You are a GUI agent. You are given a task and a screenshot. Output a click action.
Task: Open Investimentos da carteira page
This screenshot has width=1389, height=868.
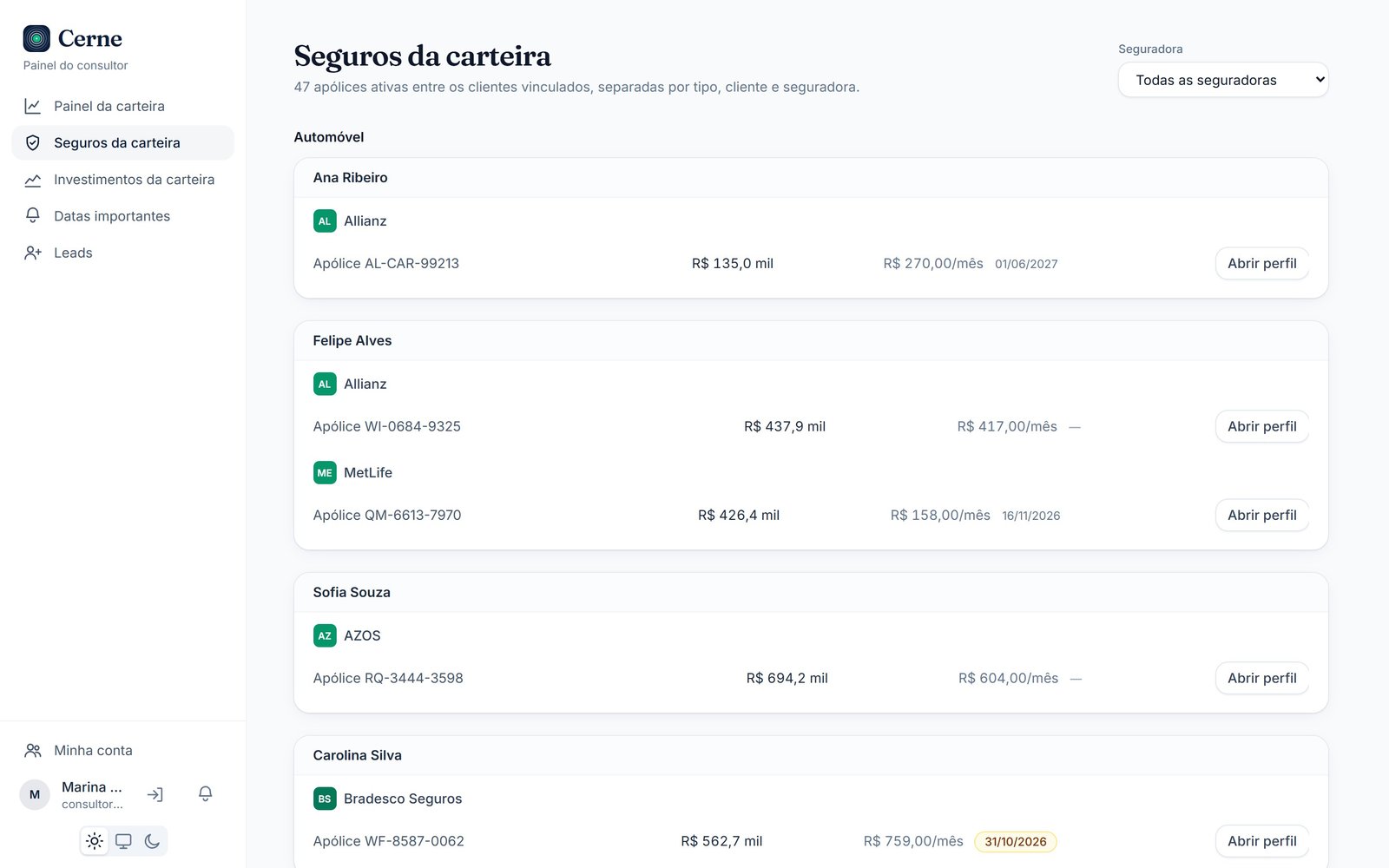(122, 180)
